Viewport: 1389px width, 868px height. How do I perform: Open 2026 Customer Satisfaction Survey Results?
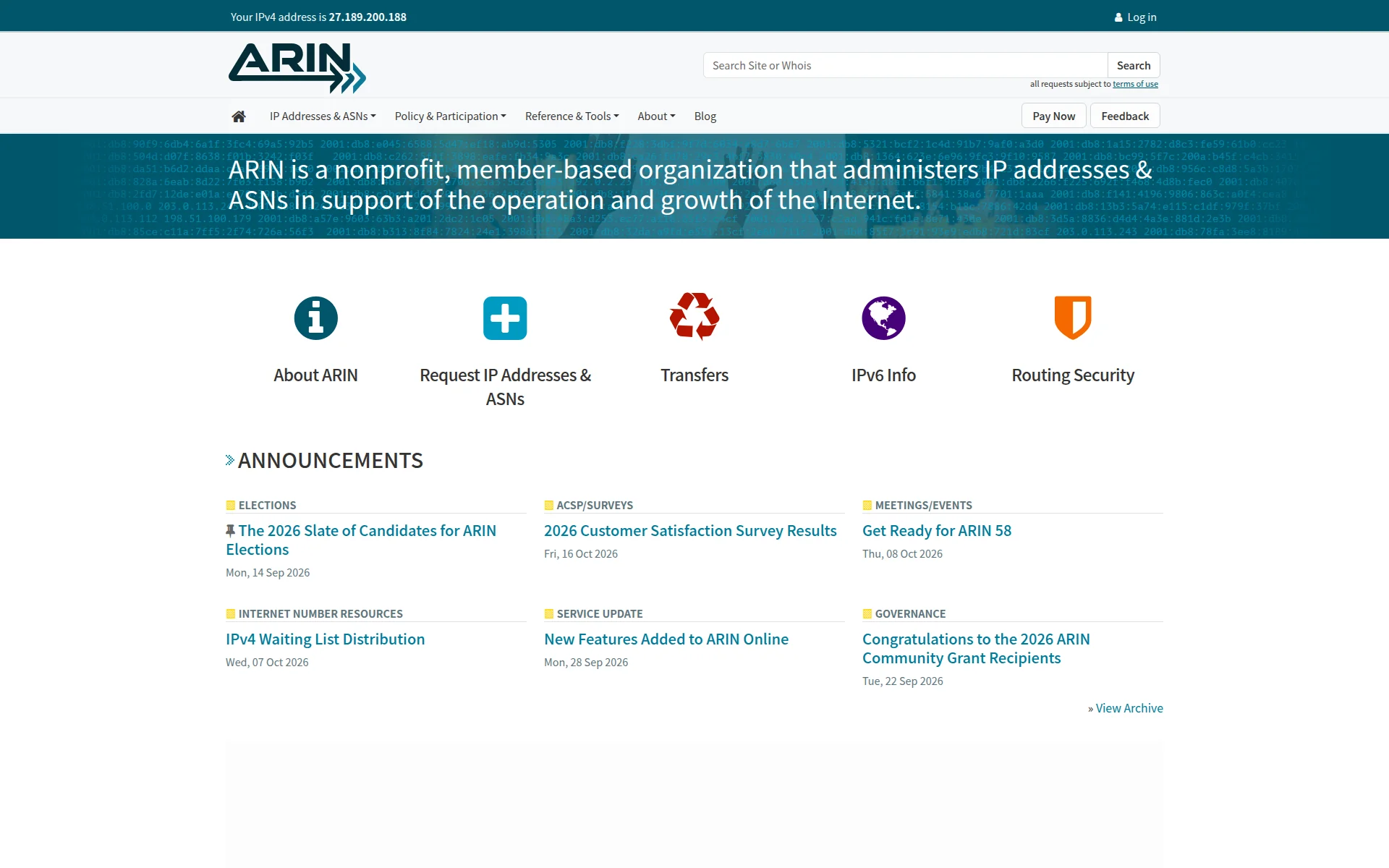[x=690, y=531]
